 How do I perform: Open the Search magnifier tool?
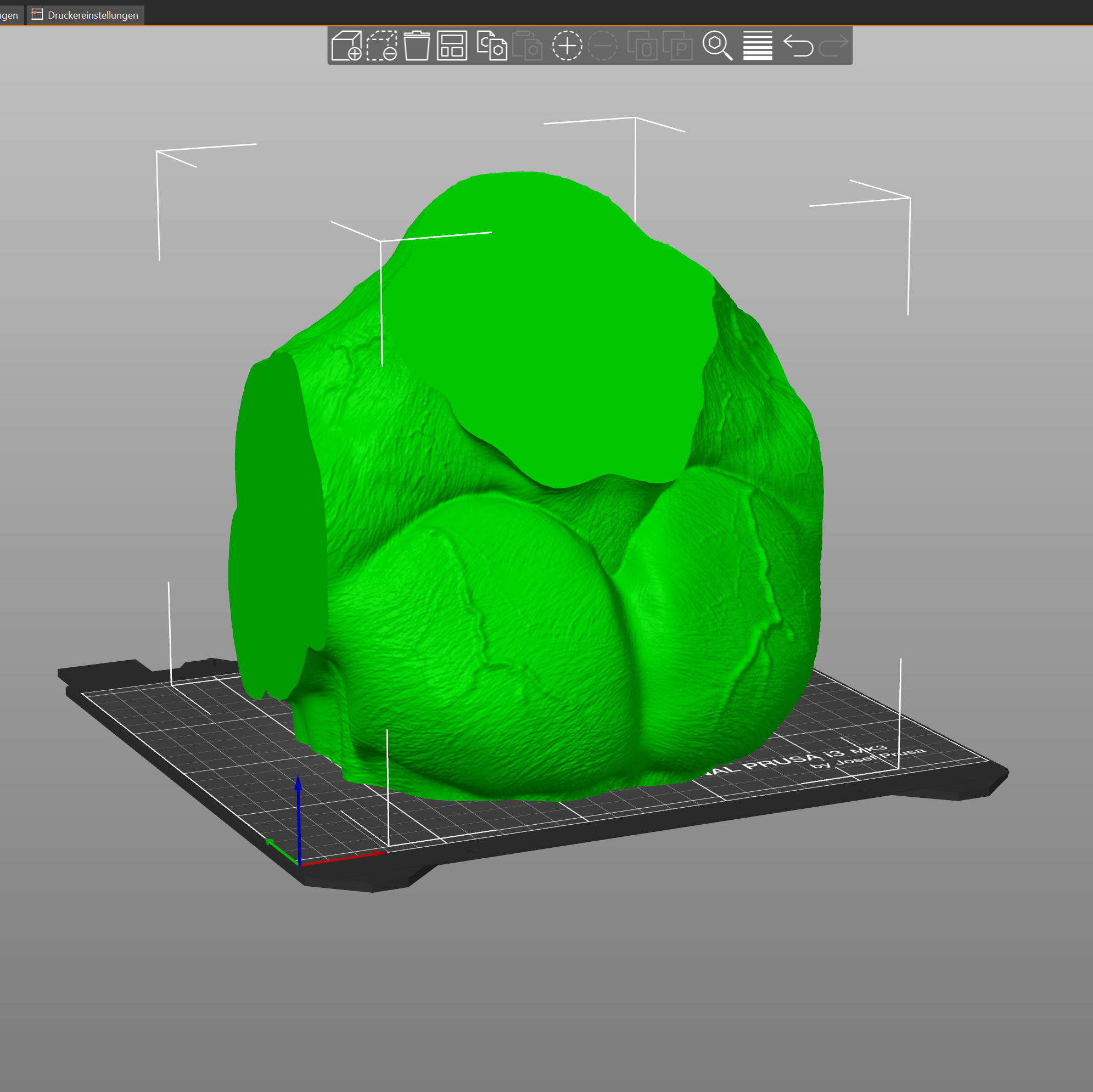tap(717, 46)
